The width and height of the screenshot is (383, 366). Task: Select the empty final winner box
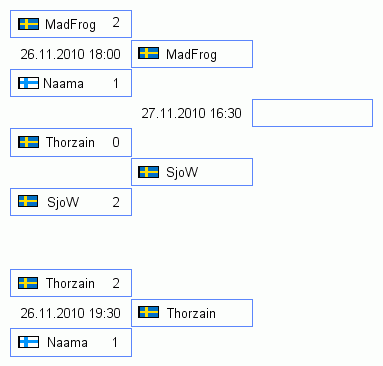tap(312, 113)
